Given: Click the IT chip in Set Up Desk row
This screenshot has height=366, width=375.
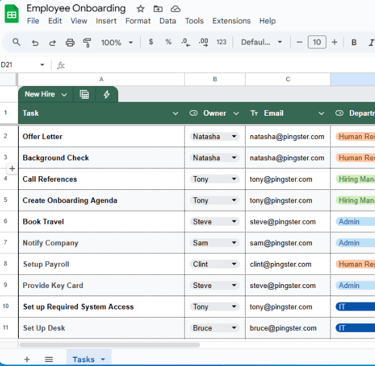Looking at the screenshot, I should coord(355,328).
